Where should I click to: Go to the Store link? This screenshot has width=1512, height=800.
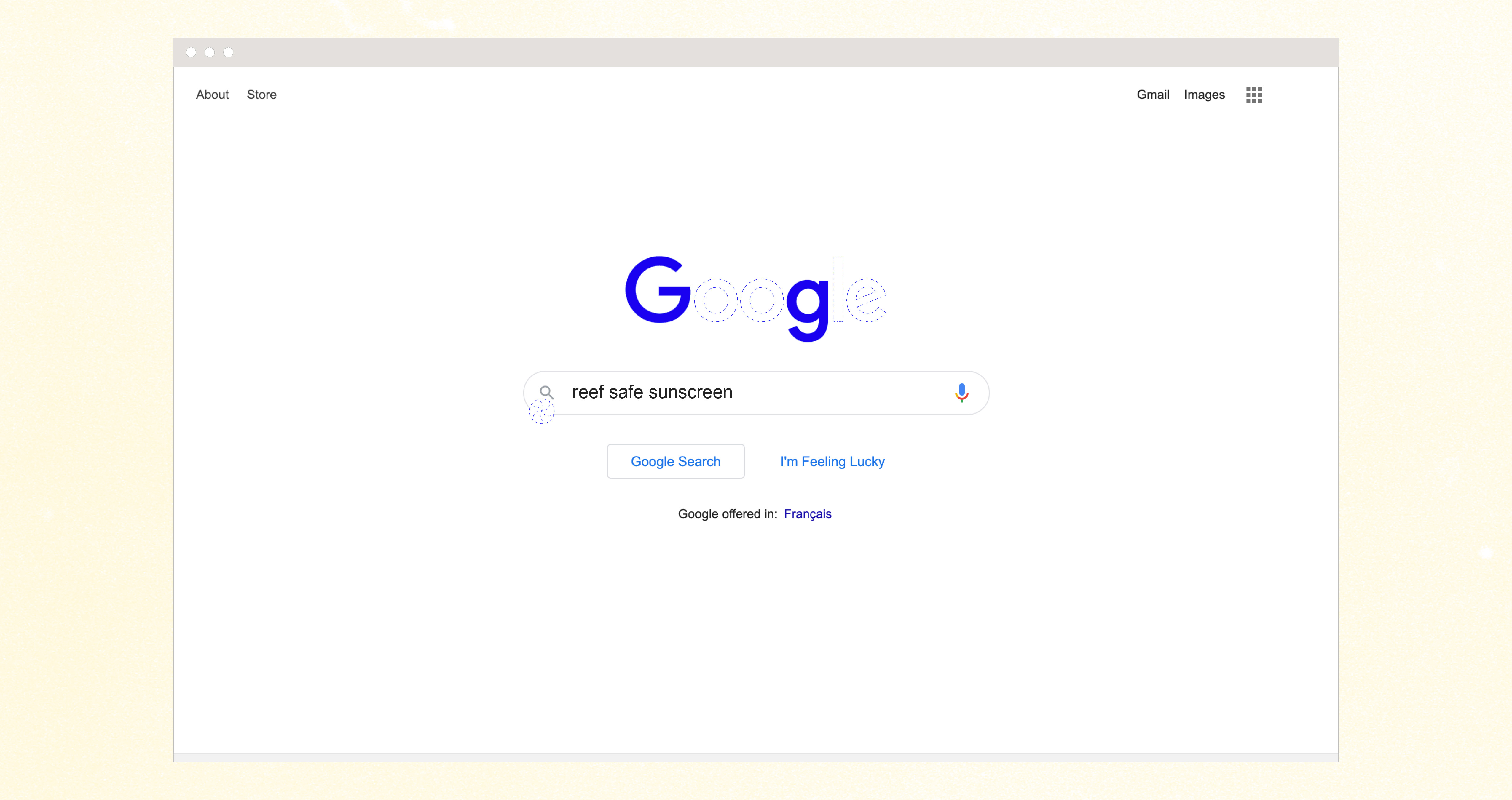pyautogui.click(x=261, y=95)
